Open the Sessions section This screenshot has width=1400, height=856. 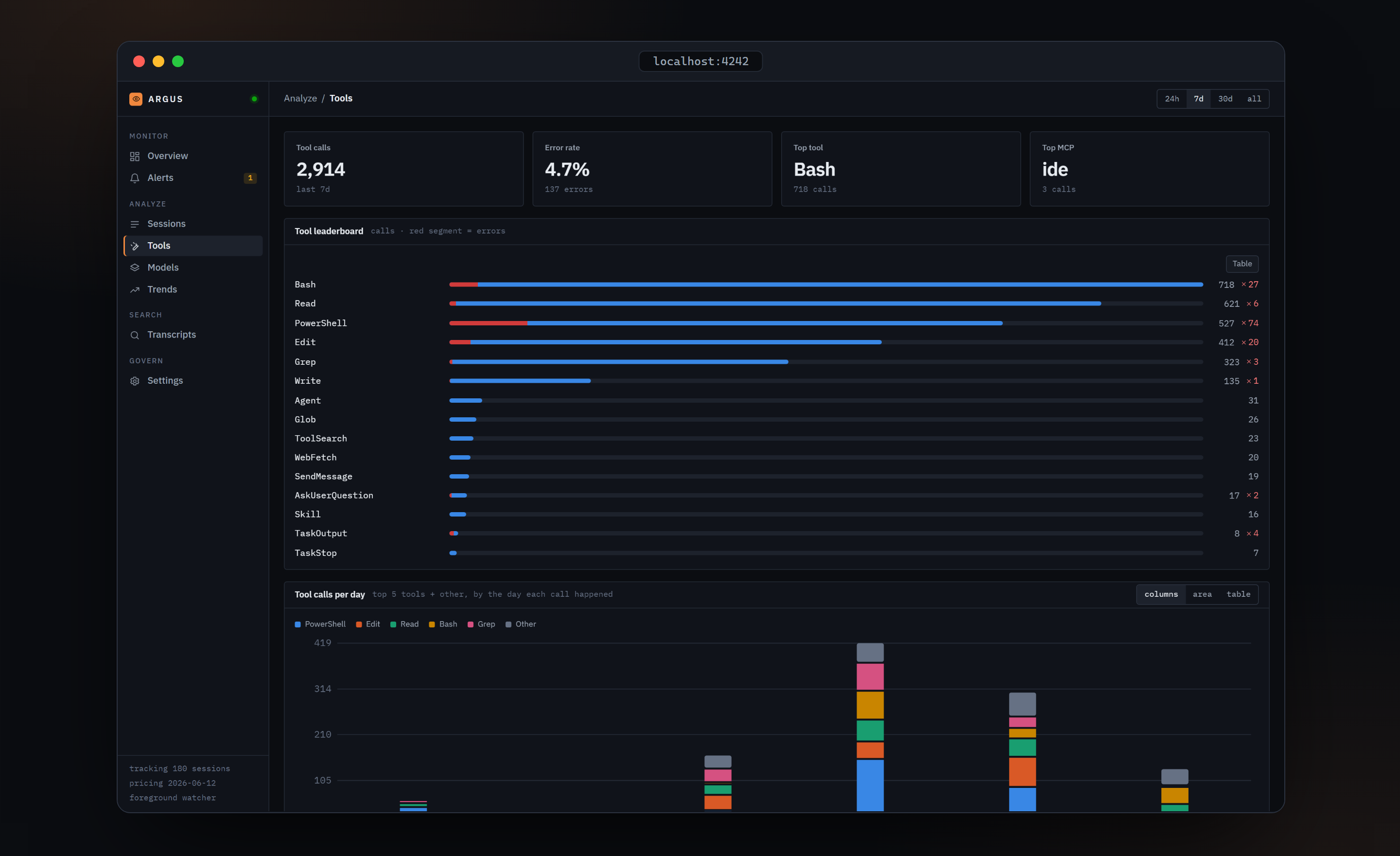coord(193,224)
